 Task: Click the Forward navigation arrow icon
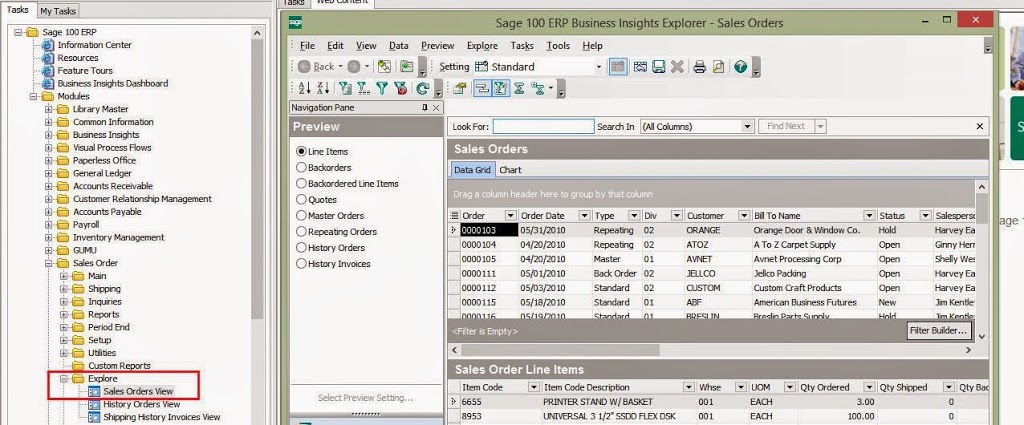point(353,67)
